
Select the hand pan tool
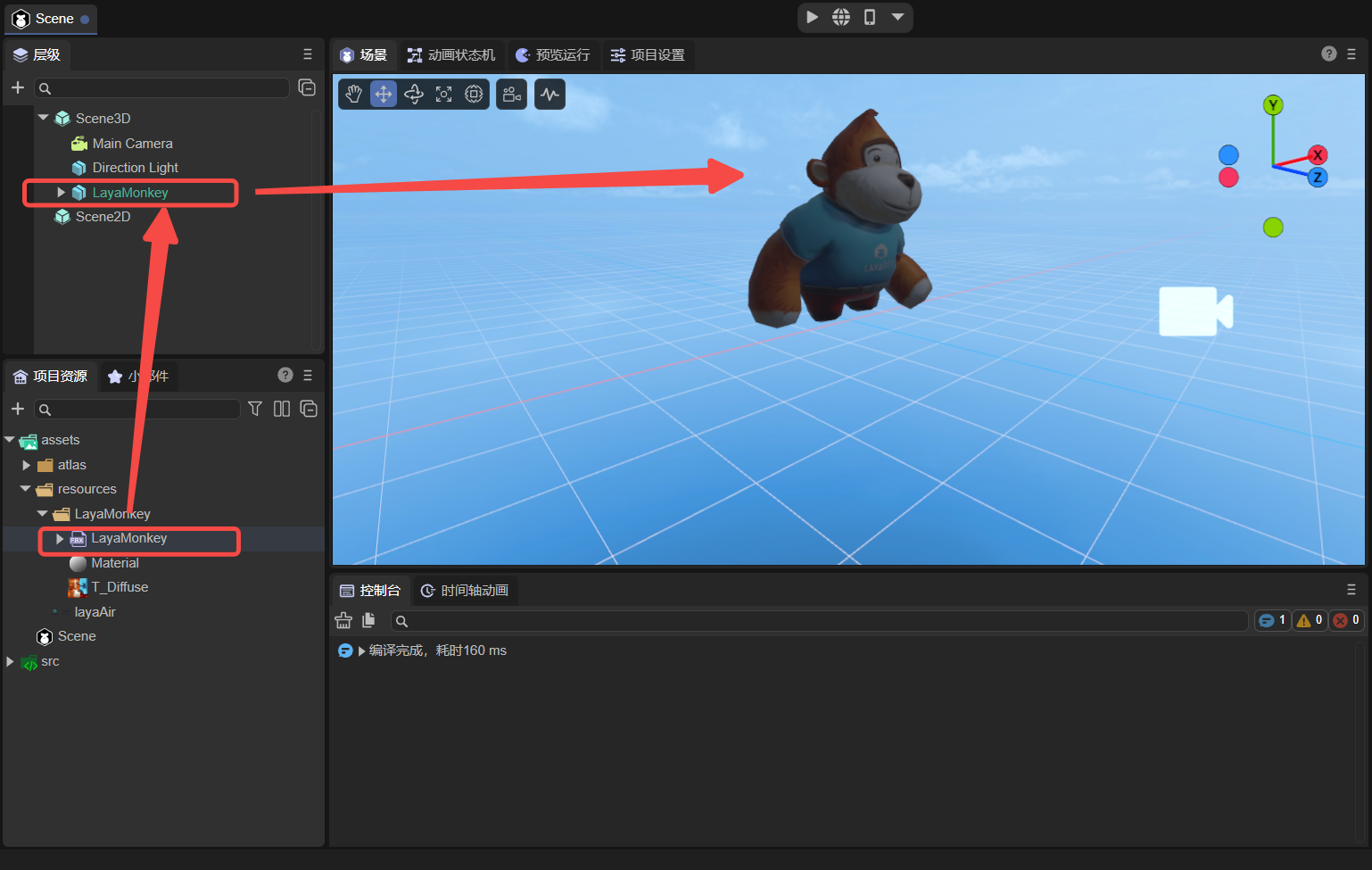(x=354, y=95)
